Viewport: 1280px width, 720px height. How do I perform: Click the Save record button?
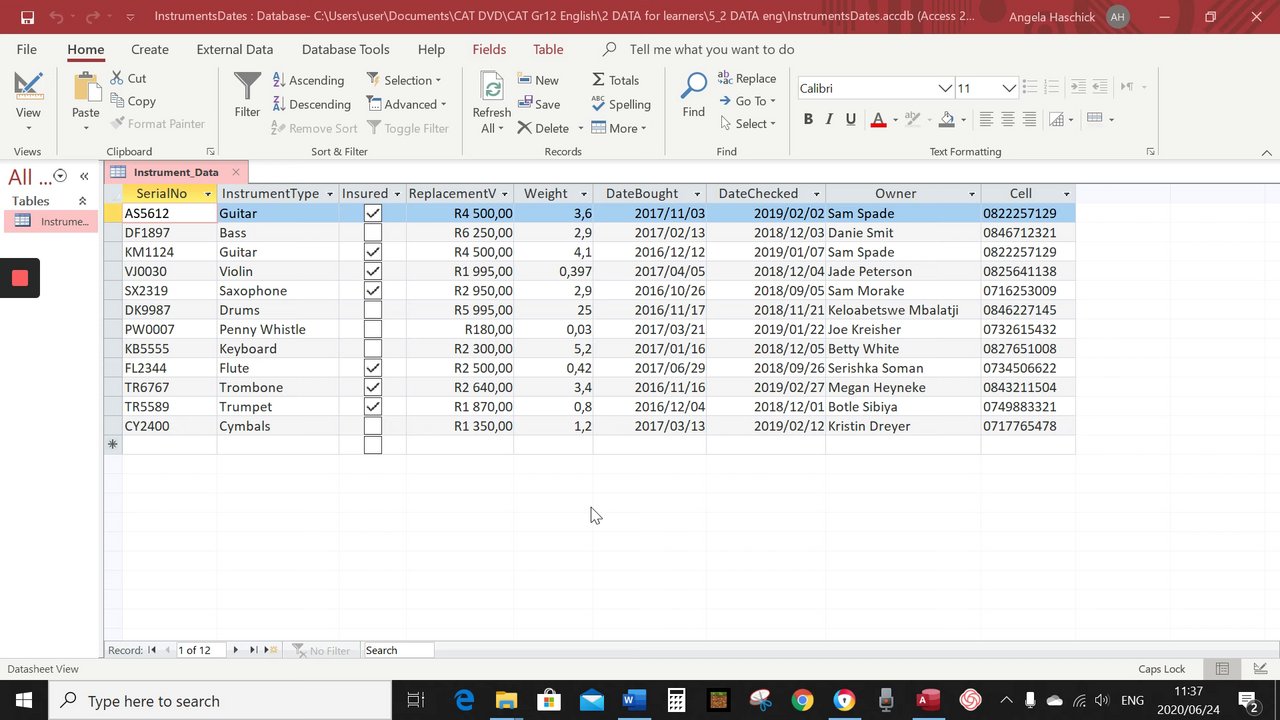pos(539,104)
